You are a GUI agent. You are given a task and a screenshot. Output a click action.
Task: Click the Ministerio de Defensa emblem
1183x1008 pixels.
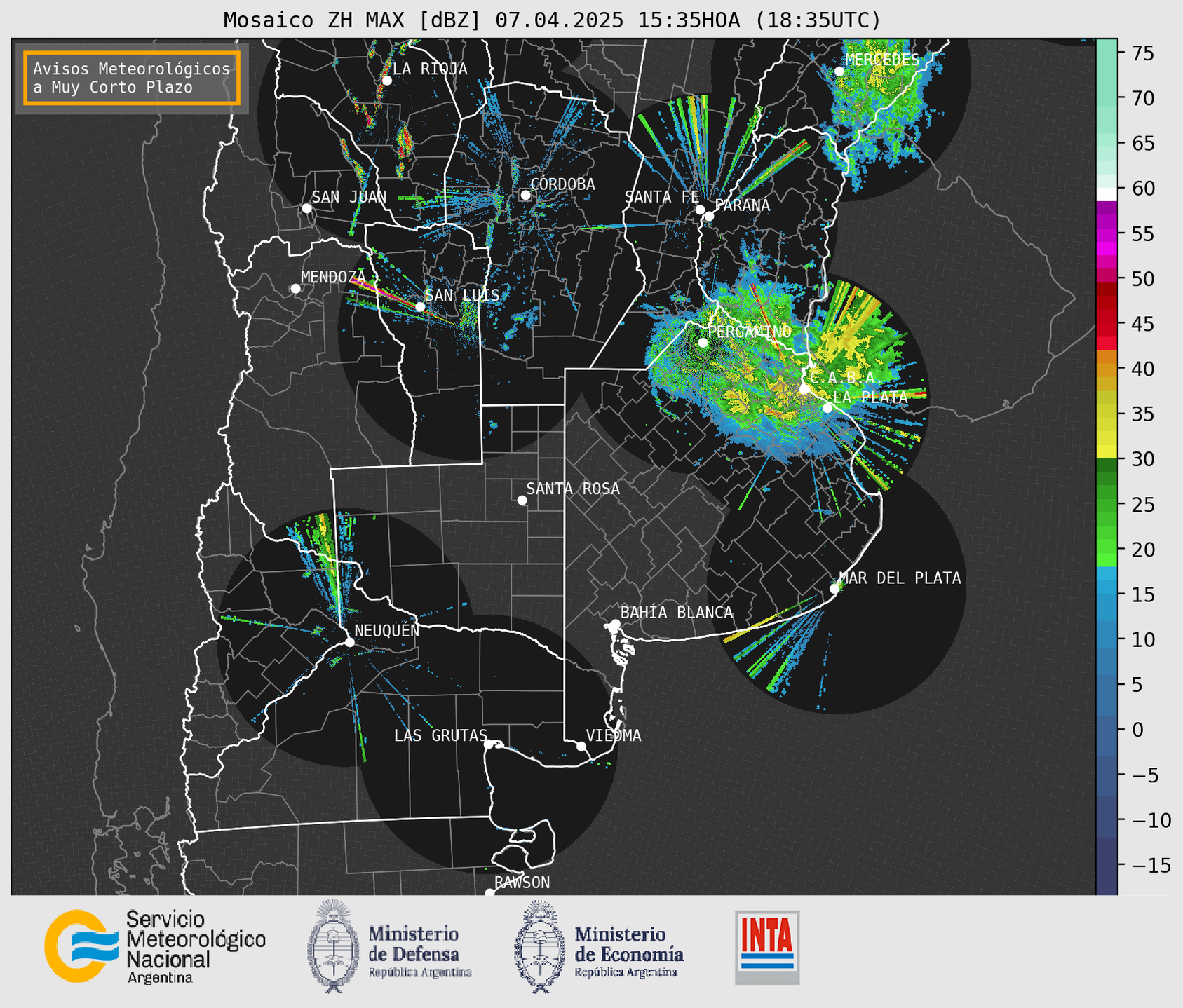coord(333,946)
